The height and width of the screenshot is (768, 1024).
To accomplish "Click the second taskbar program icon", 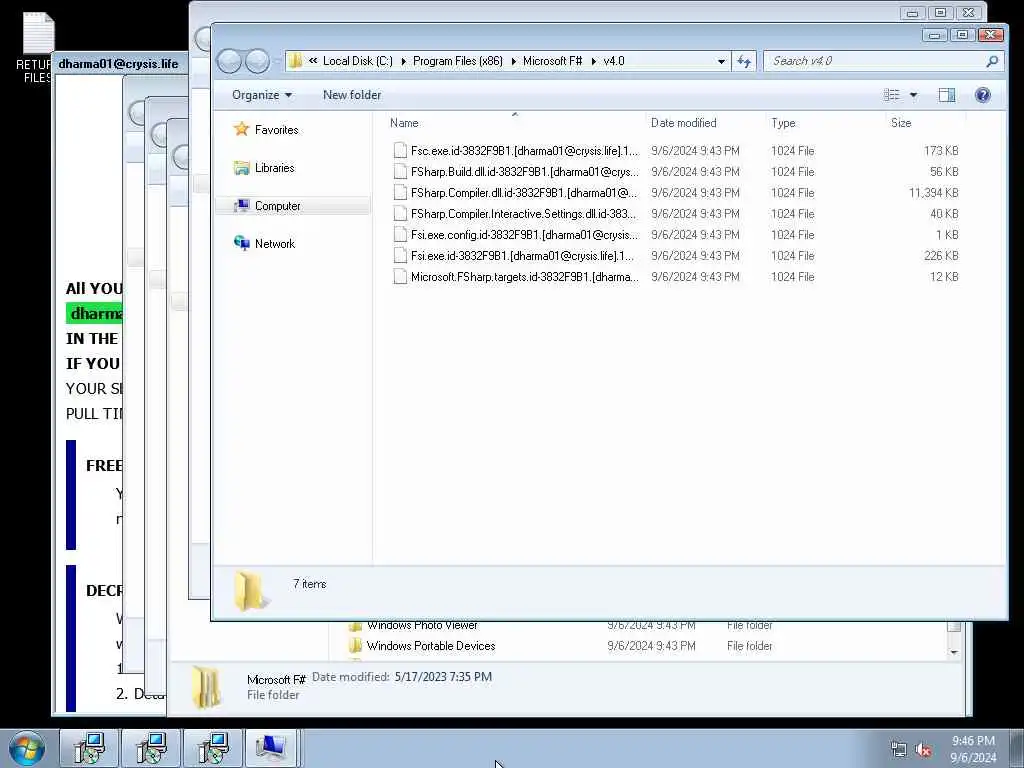I will pyautogui.click(x=151, y=748).
